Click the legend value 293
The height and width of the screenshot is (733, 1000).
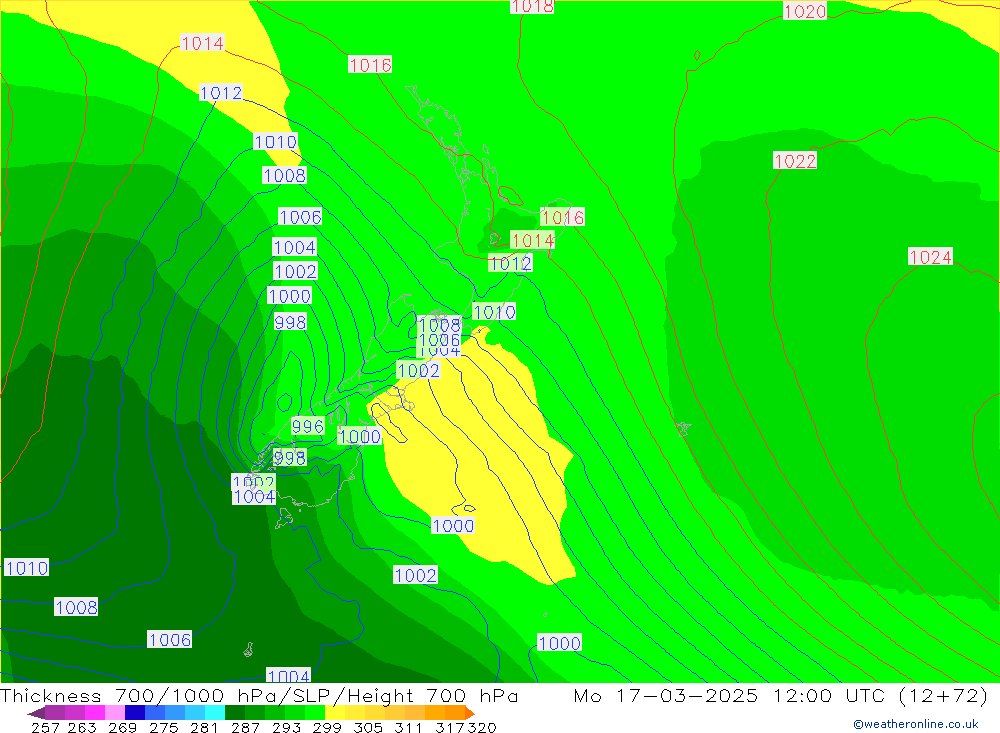(286, 727)
